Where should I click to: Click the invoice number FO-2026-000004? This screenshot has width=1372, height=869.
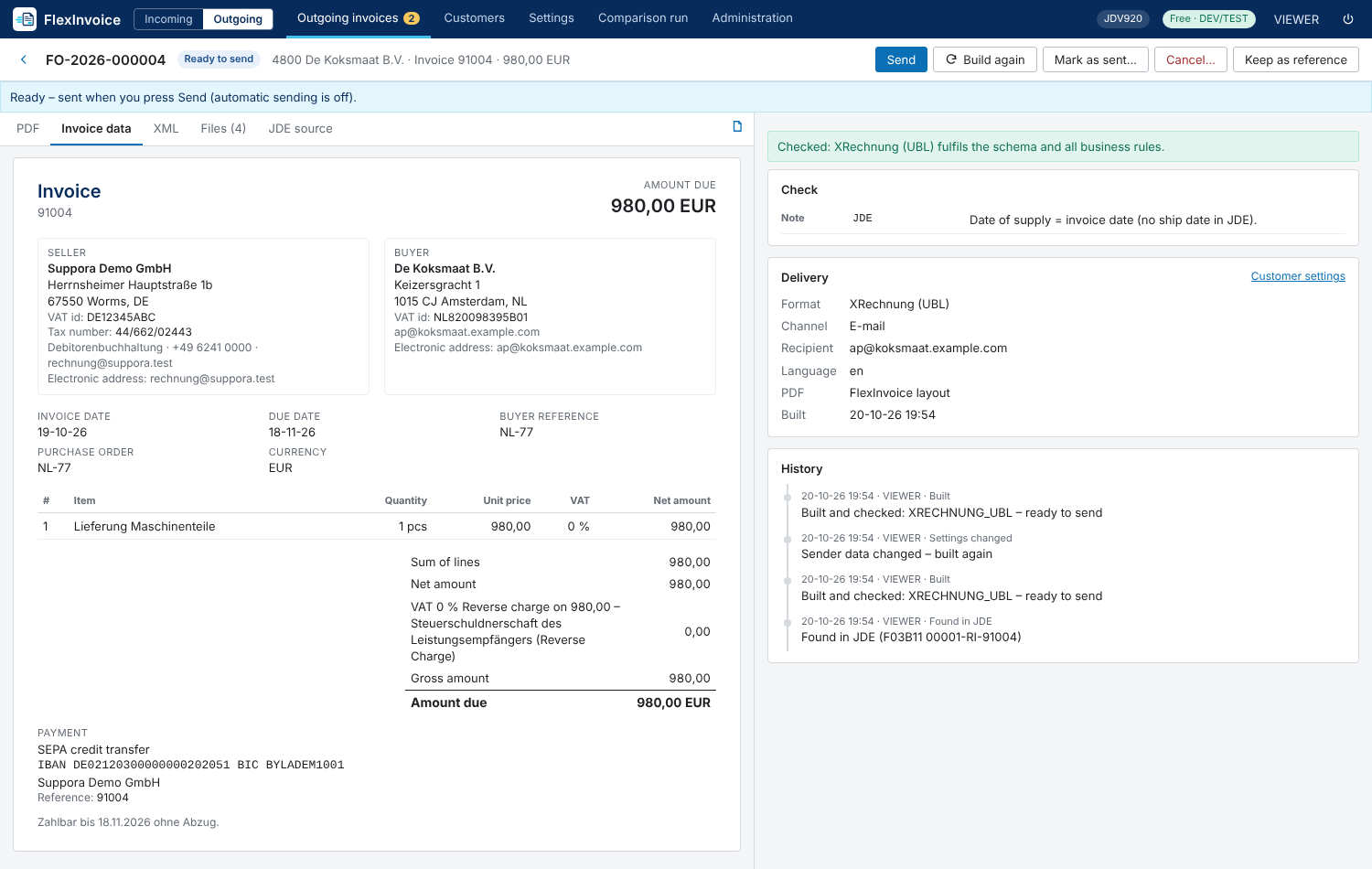105,60
